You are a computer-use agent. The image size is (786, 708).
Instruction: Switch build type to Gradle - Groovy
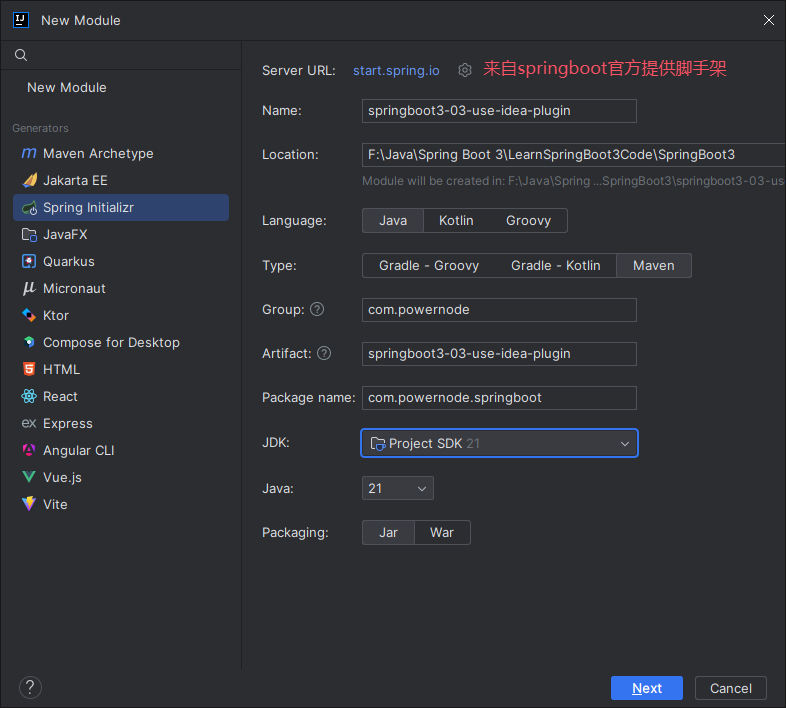coord(429,266)
